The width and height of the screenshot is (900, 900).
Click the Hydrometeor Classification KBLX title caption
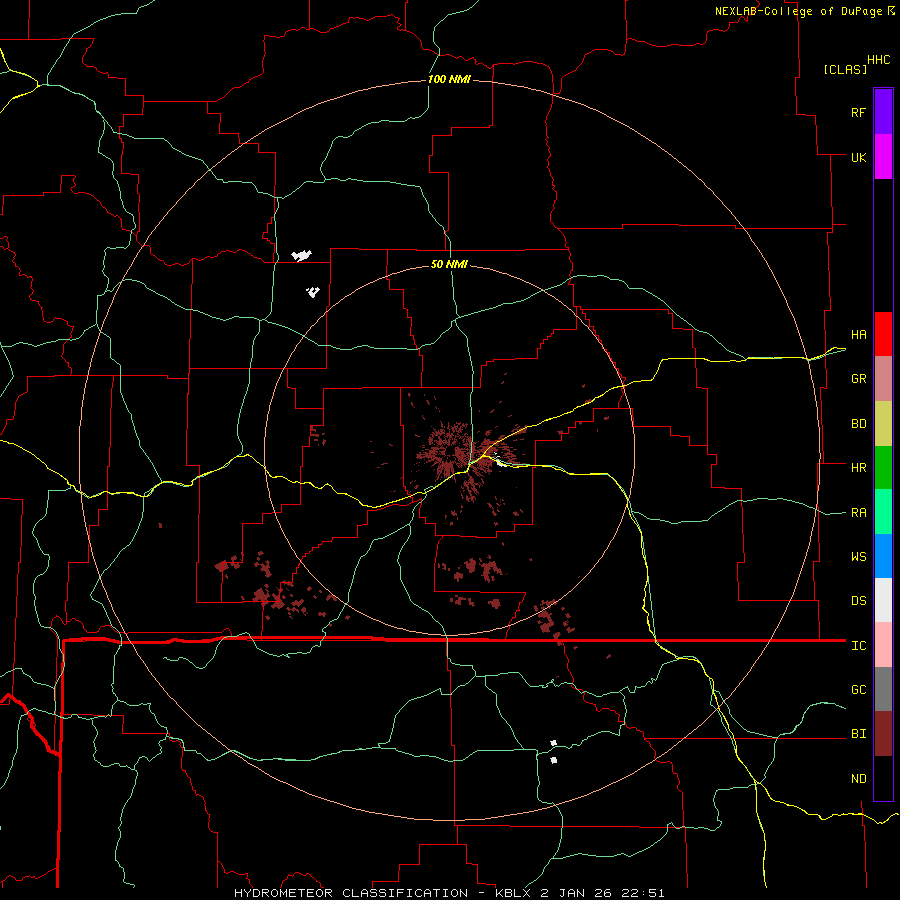[449, 893]
